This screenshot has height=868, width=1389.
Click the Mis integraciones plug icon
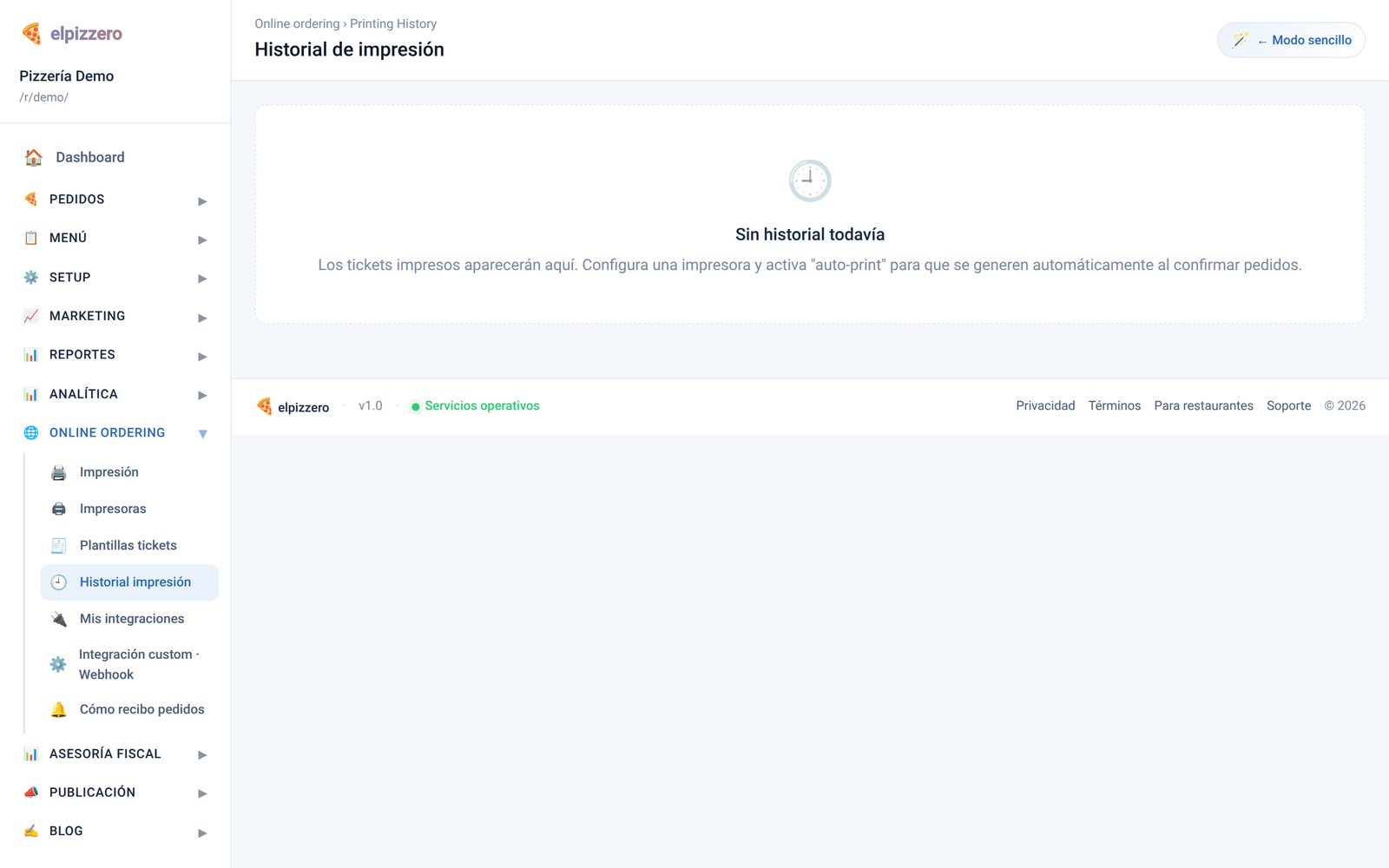[59, 619]
